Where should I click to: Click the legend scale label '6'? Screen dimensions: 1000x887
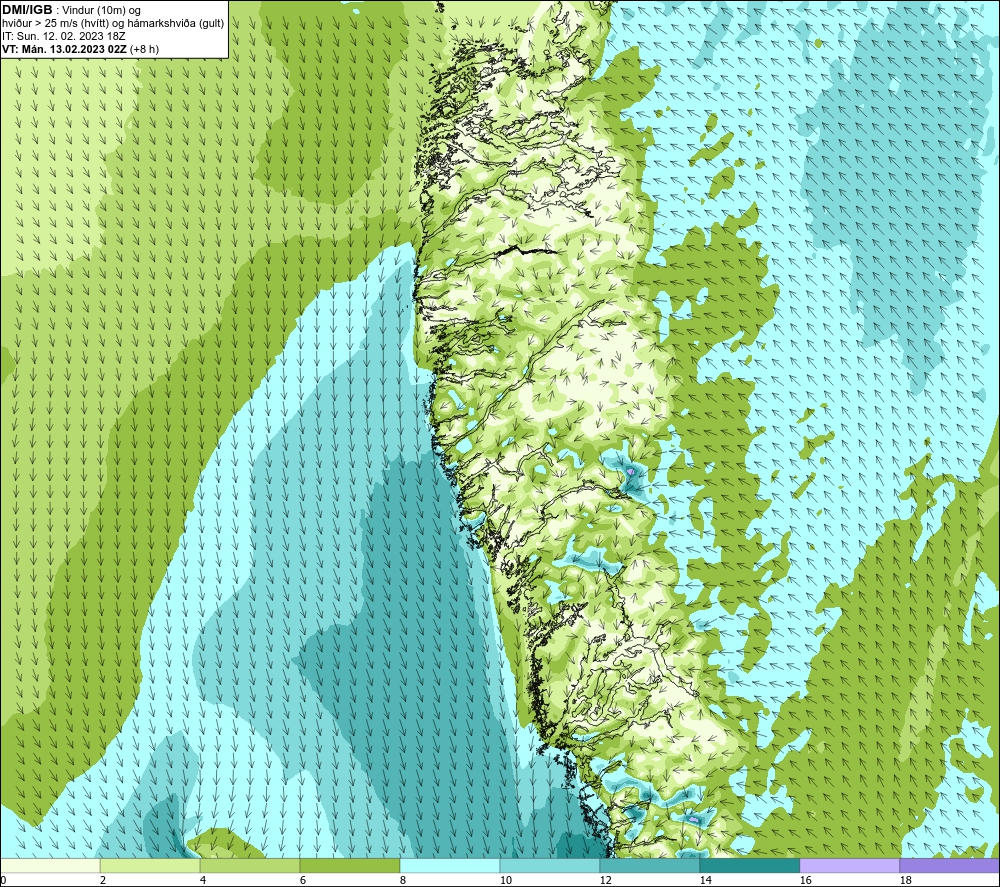pyautogui.click(x=303, y=880)
